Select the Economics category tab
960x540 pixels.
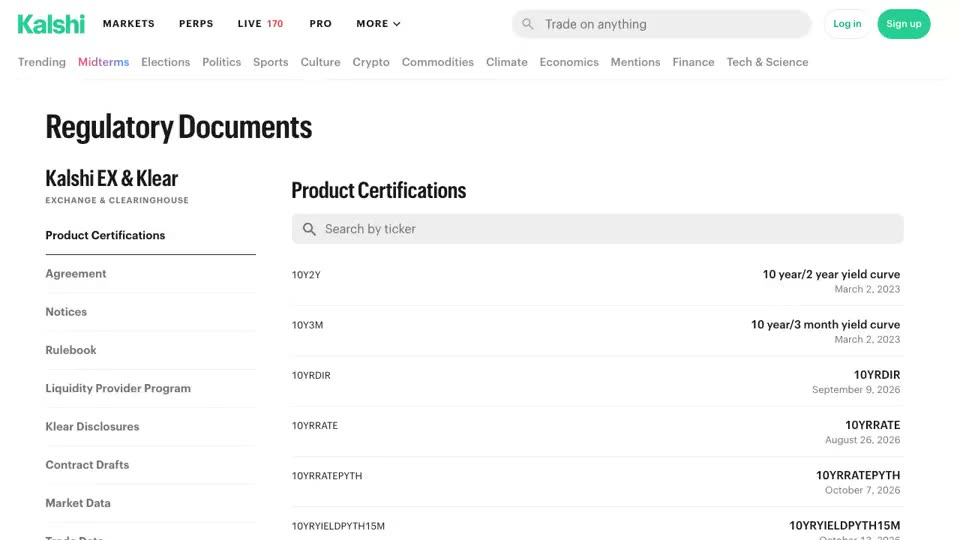[569, 62]
